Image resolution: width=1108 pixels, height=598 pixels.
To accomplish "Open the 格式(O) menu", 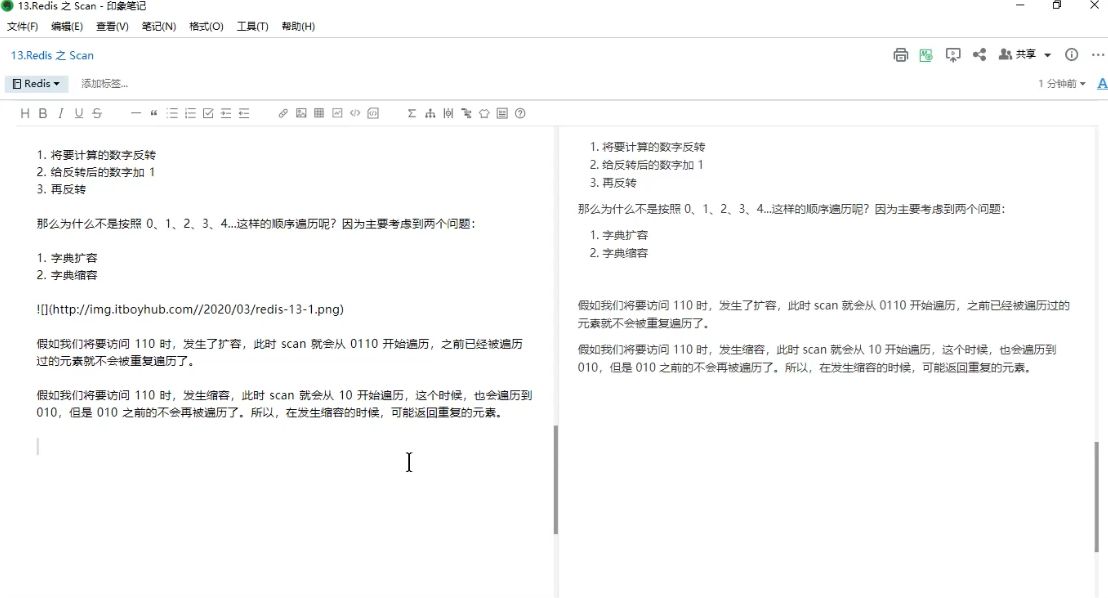I will click(x=206, y=26).
